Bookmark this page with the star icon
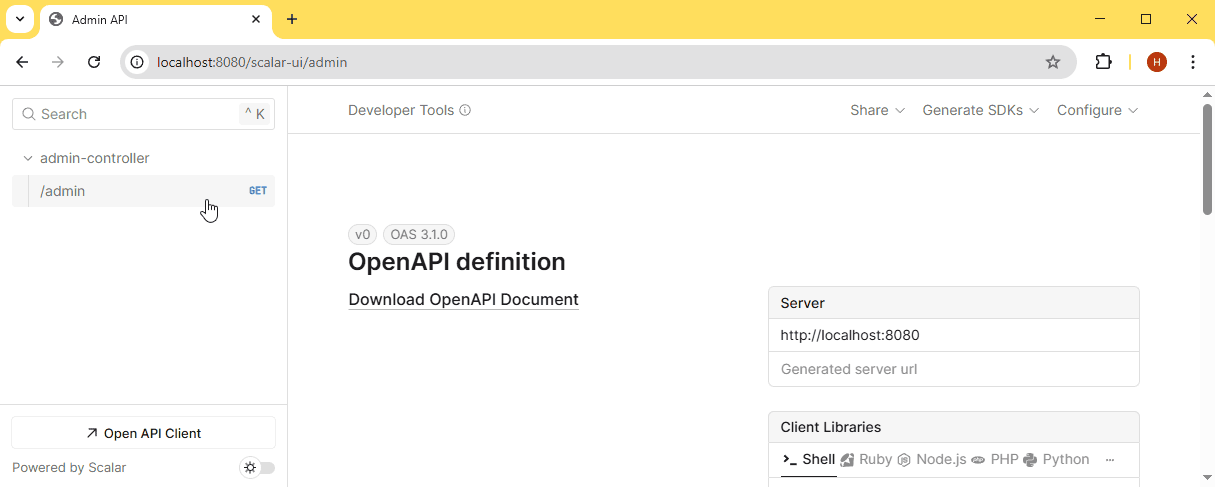Viewport: 1215px width, 487px height. pos(1053,62)
